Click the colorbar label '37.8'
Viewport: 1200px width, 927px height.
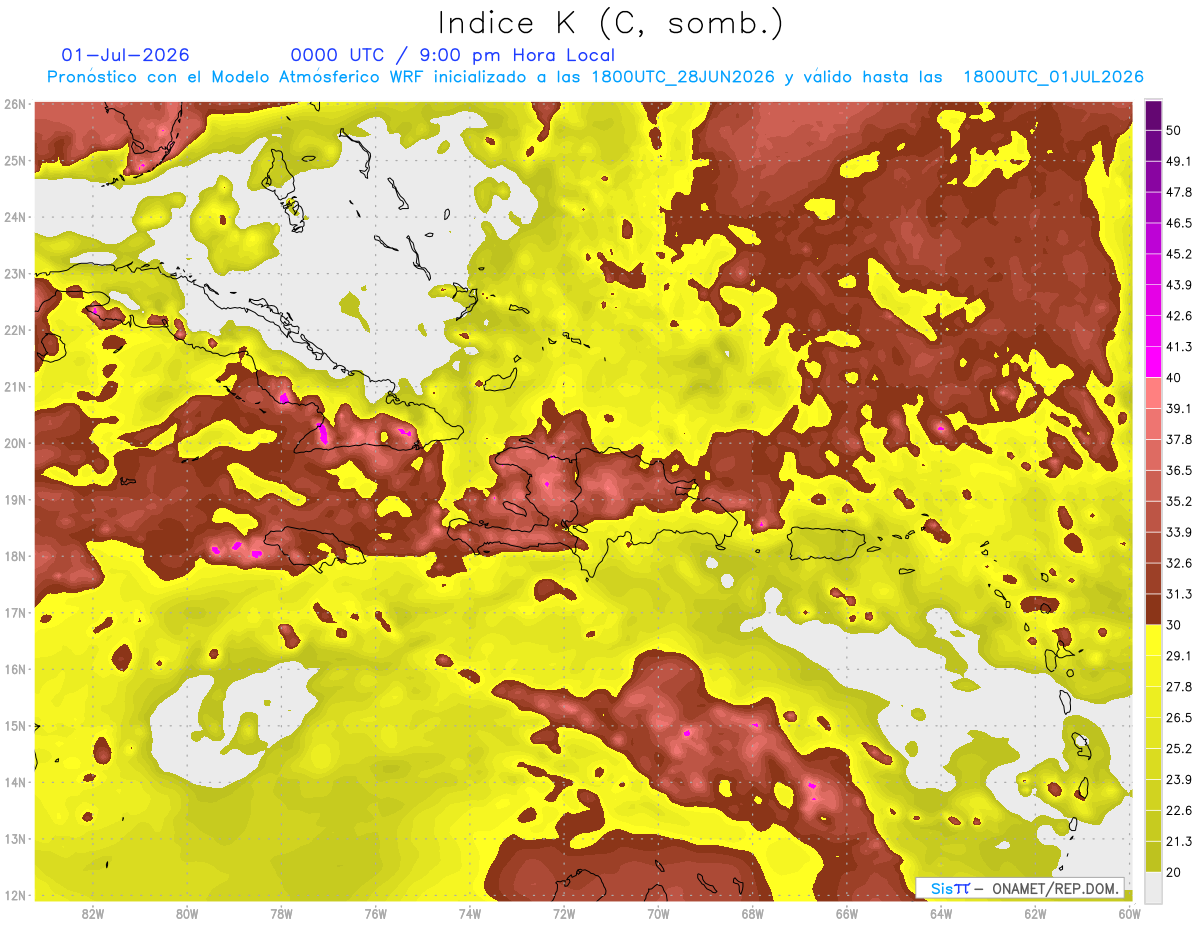(x=1178, y=439)
